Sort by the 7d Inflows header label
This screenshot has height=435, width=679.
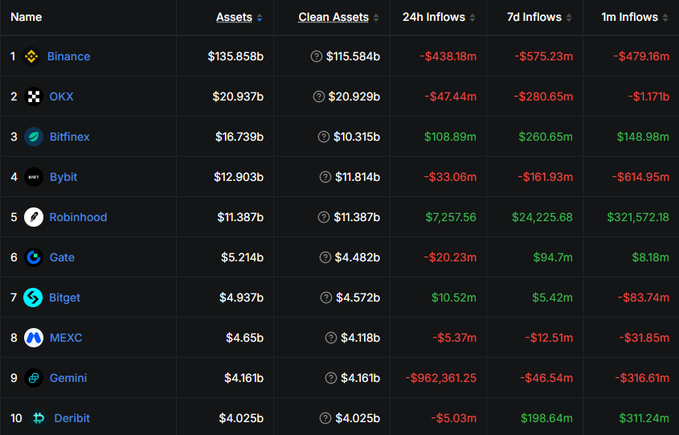(534, 17)
